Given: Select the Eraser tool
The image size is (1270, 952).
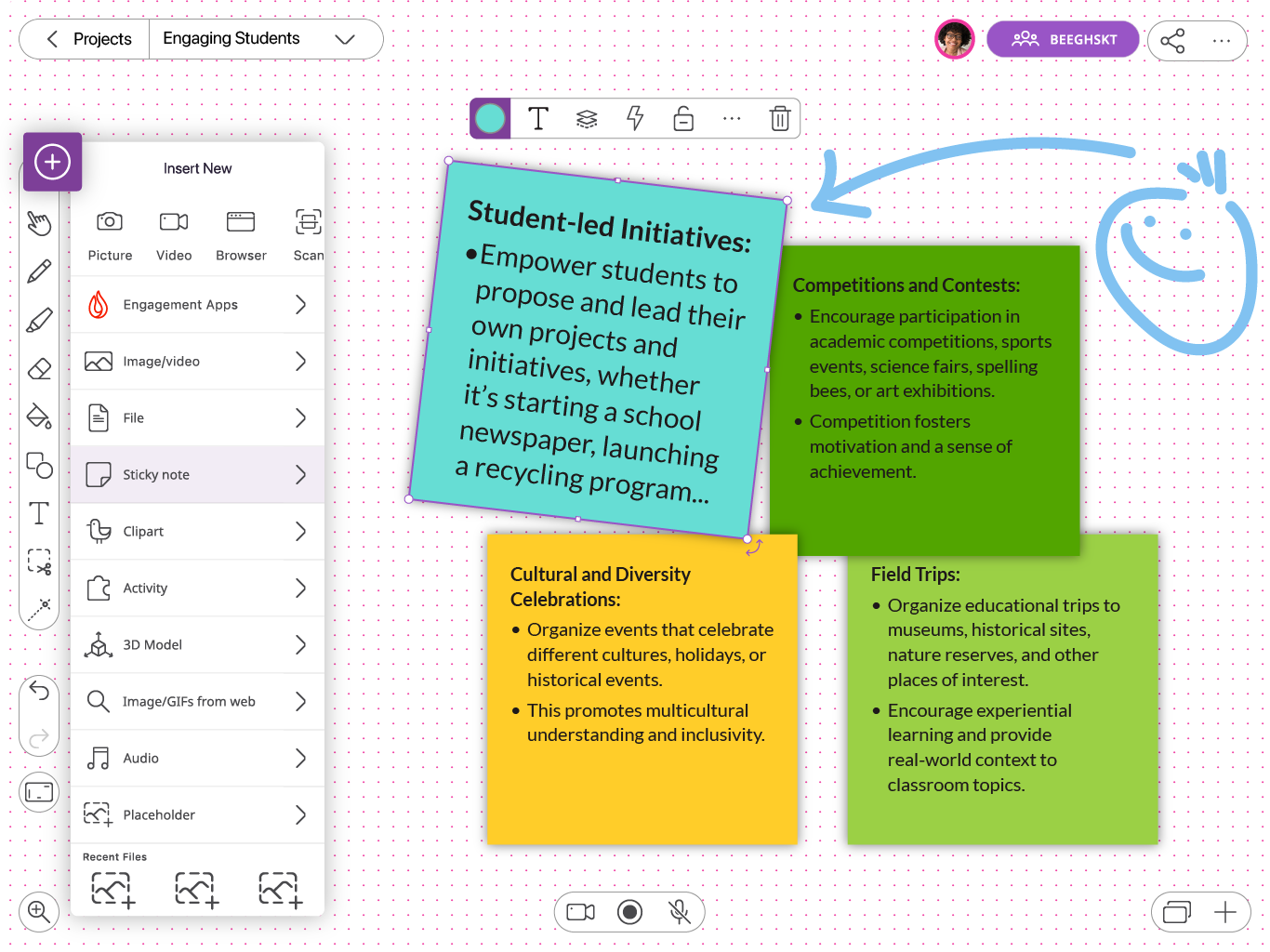Looking at the screenshot, I should pos(39,369).
